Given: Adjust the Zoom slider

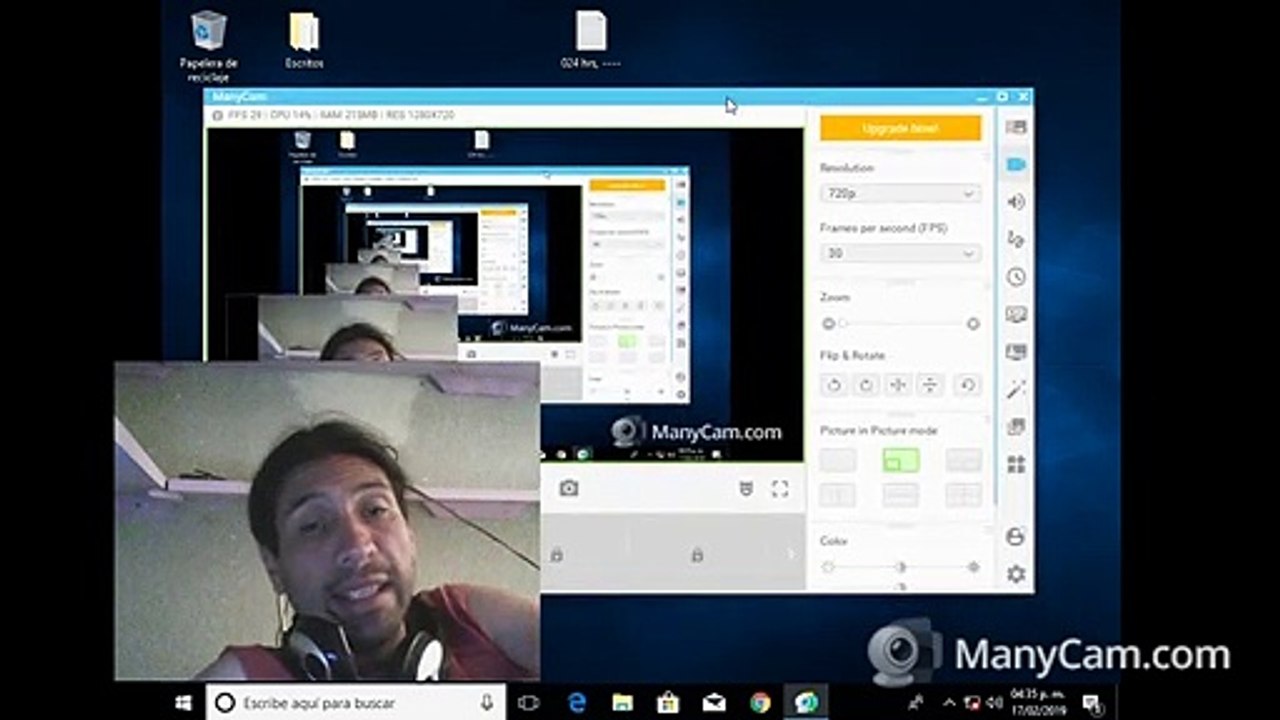Looking at the screenshot, I should pos(900,324).
